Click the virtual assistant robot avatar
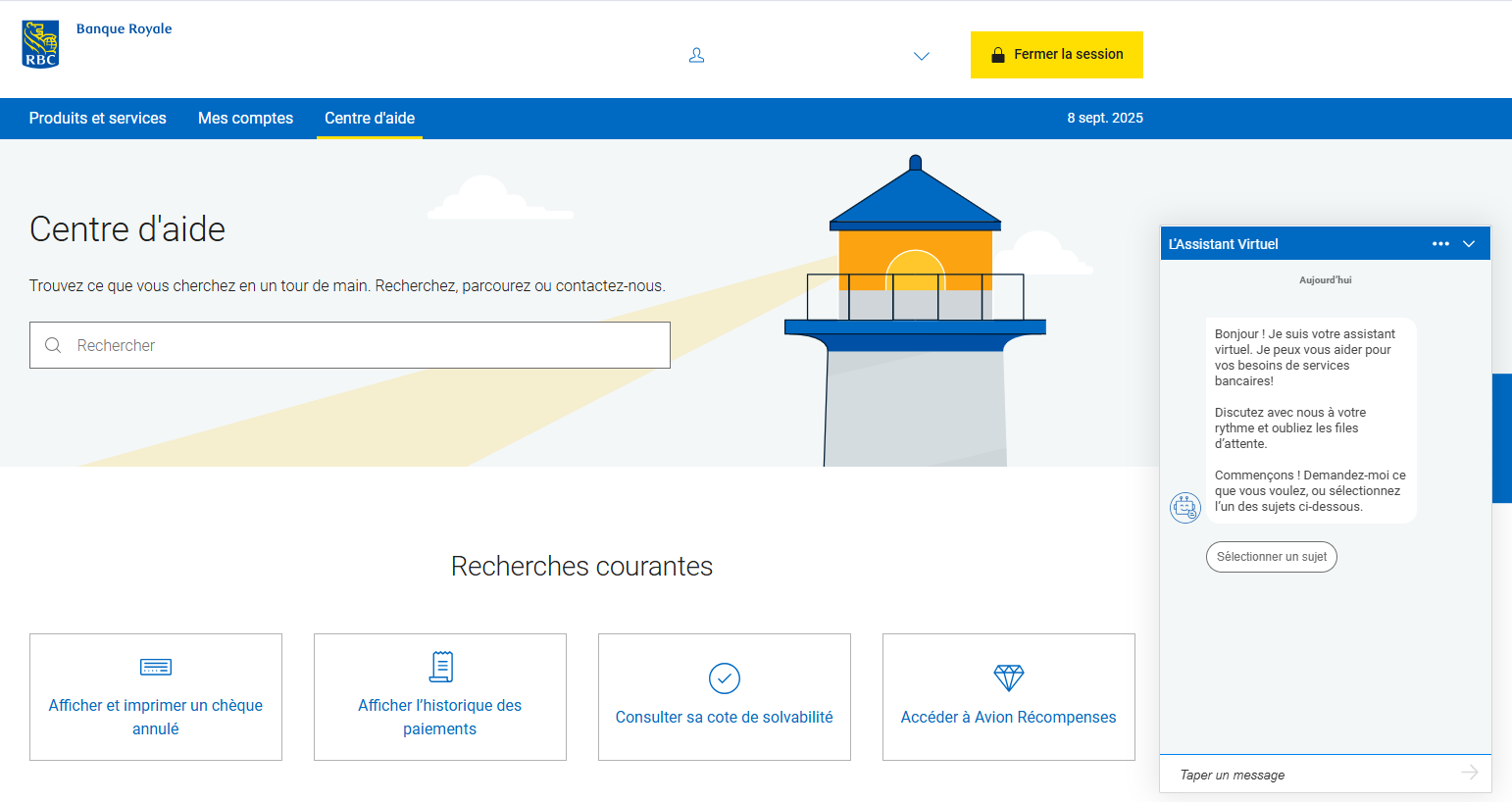 pyautogui.click(x=1185, y=508)
